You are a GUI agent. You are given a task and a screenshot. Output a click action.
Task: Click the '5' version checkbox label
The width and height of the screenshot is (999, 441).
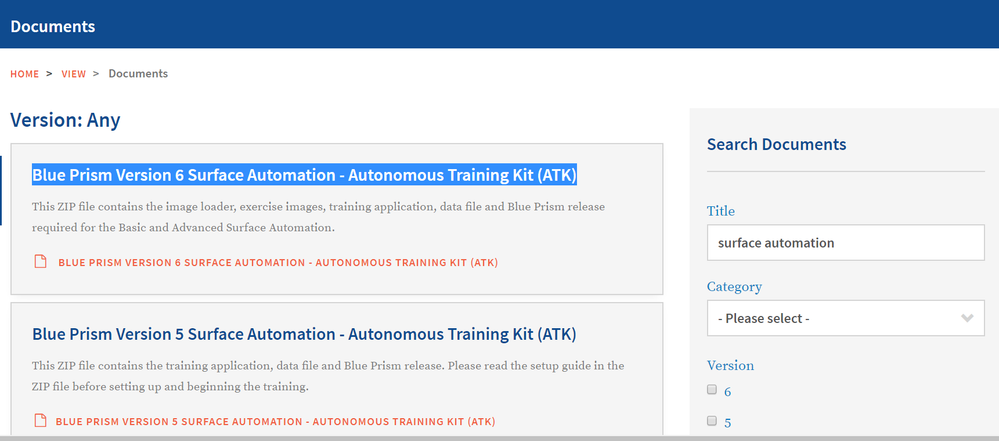(x=728, y=423)
